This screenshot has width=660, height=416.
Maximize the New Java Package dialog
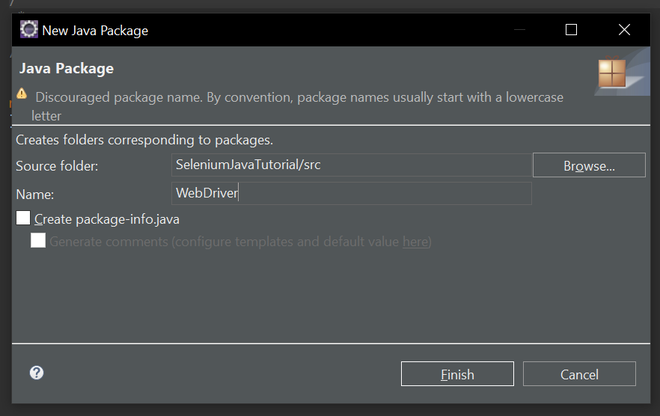(x=571, y=30)
